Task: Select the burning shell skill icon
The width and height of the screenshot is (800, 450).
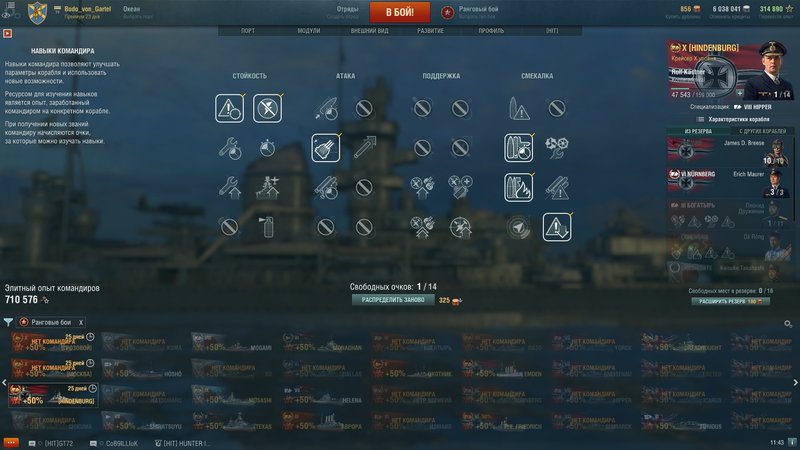Action: tap(518, 187)
